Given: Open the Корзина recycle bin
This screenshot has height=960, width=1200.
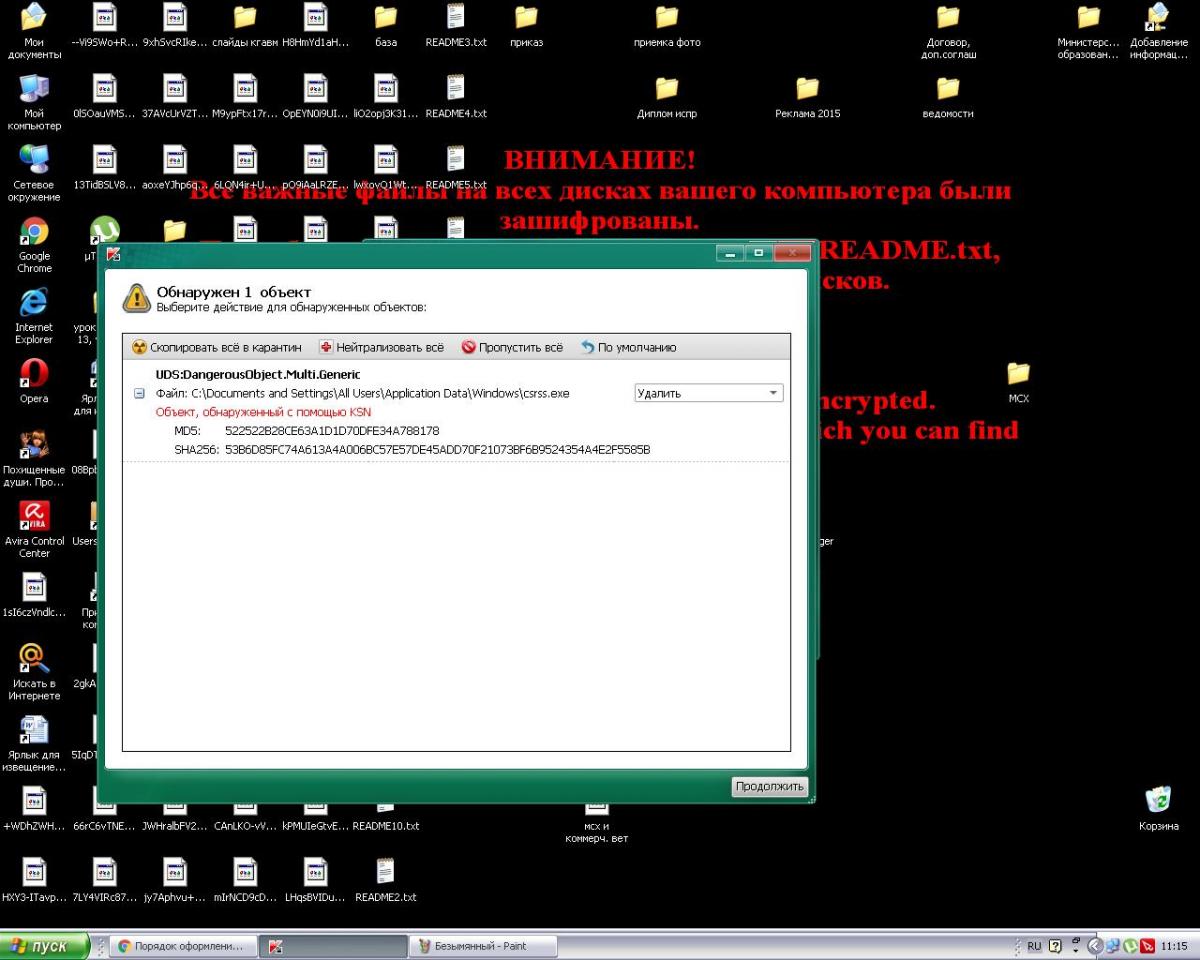Looking at the screenshot, I should click(x=1158, y=808).
